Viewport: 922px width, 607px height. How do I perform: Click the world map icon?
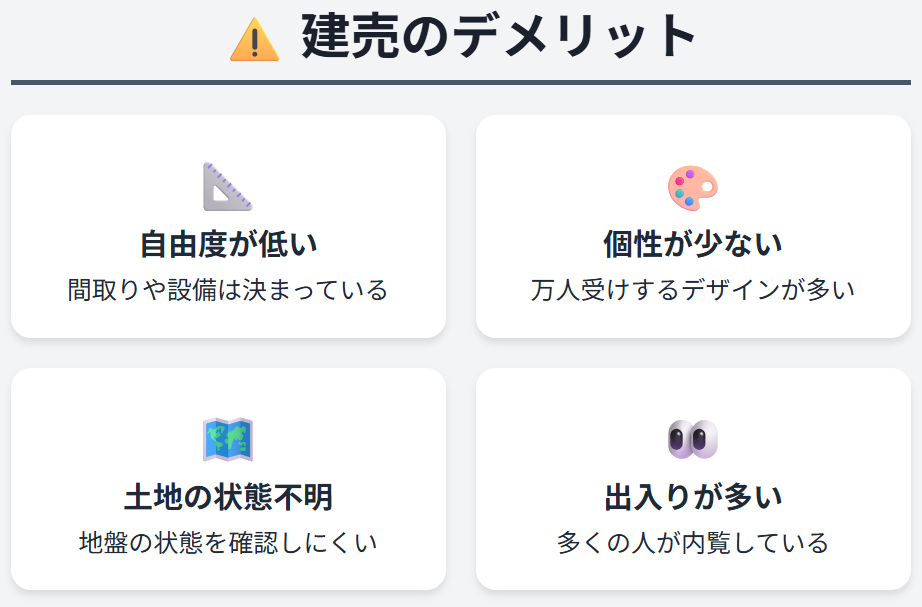228,440
